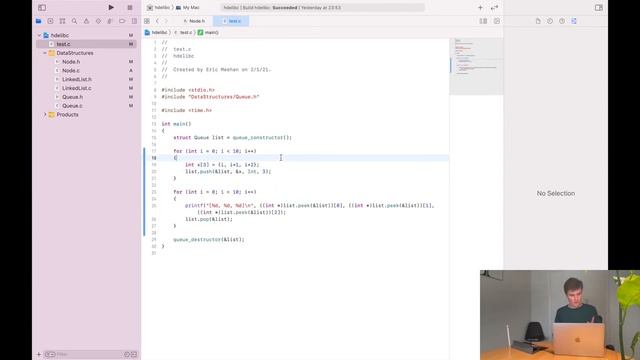The width and height of the screenshot is (640, 360).
Task: Click the hdelibc scheme selector
Action: pyautogui.click(x=158, y=7)
